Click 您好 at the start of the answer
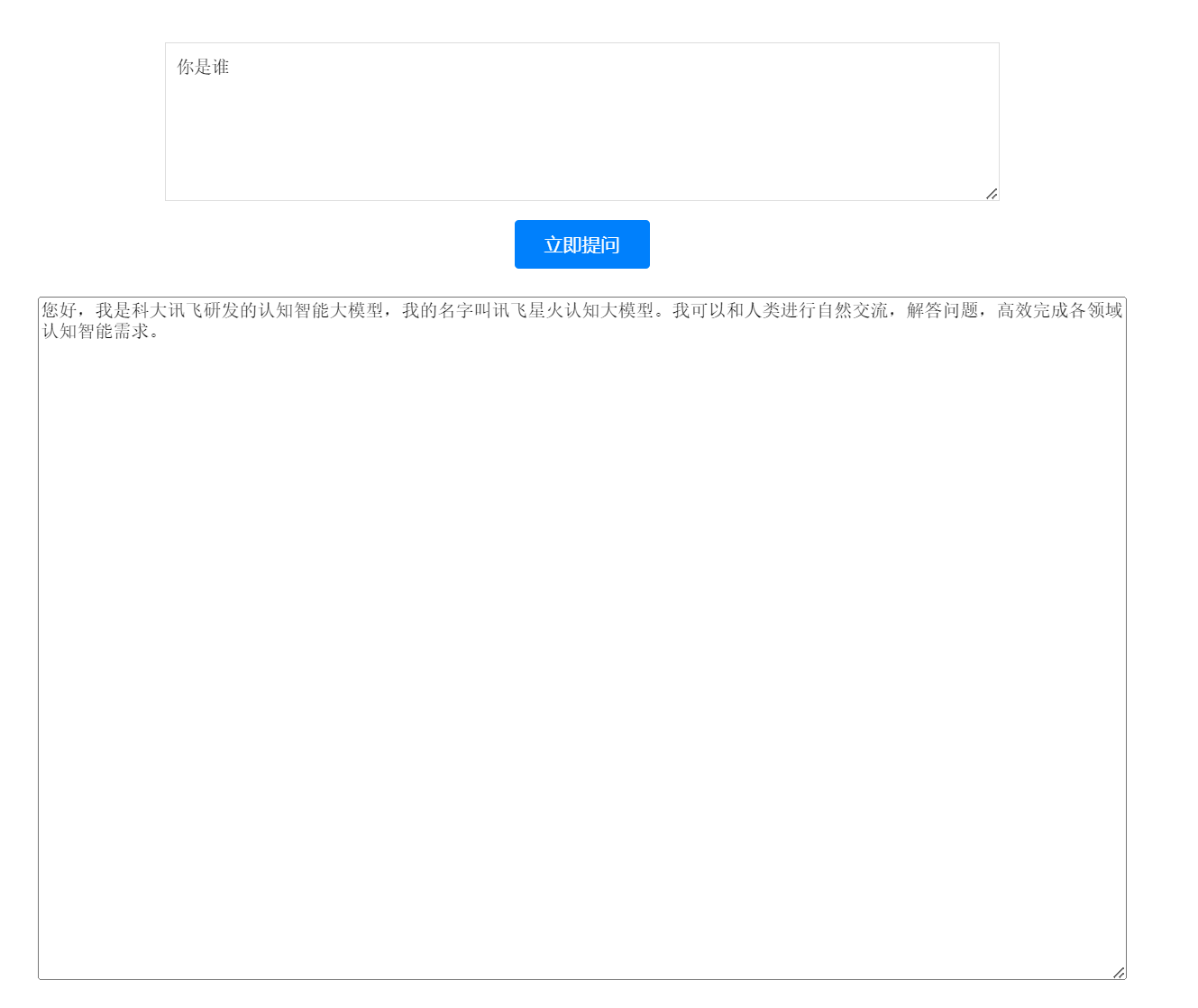 click(x=59, y=310)
